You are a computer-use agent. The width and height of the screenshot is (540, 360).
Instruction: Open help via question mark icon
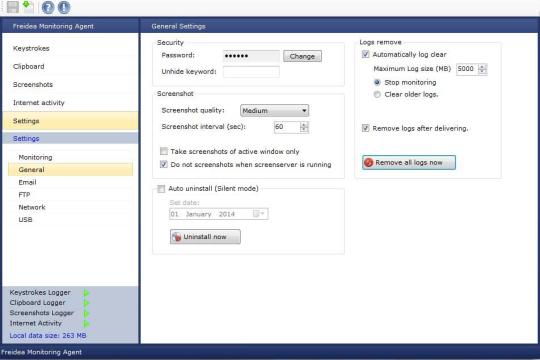pyautogui.click(x=48, y=7)
